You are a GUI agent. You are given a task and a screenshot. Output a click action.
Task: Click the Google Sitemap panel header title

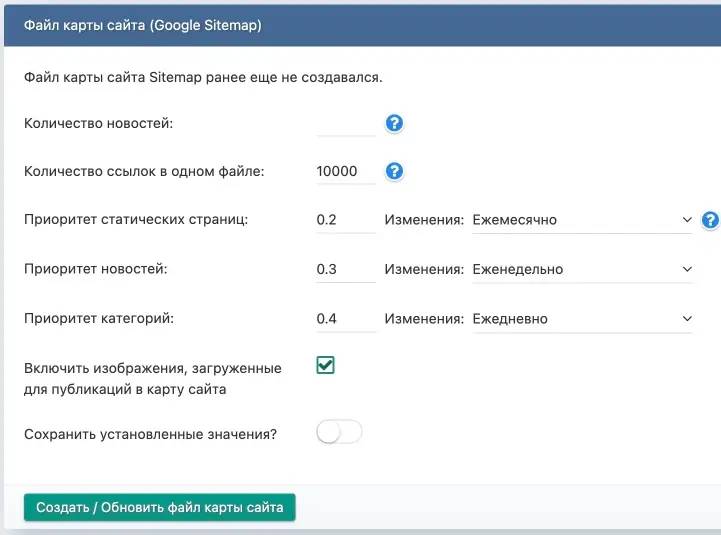[x=143, y=26]
